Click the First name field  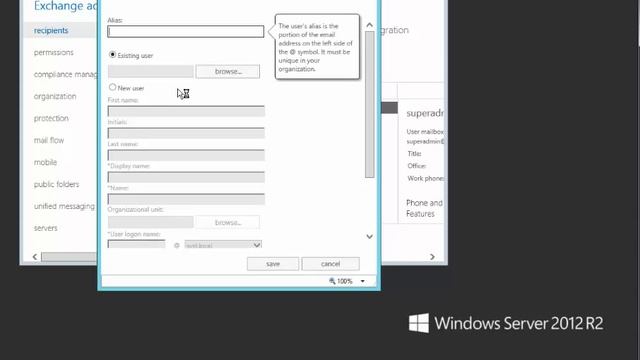186,111
